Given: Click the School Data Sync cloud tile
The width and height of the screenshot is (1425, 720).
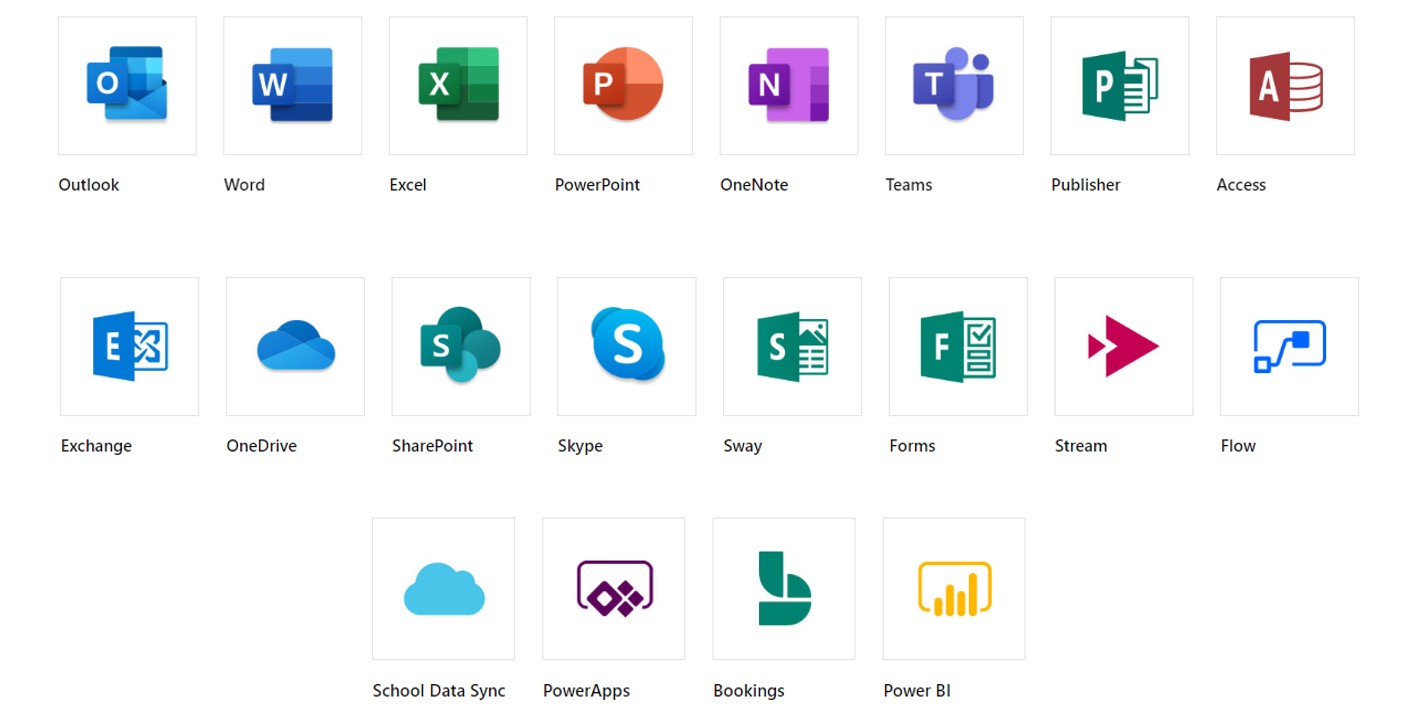Looking at the screenshot, I should tap(442, 588).
